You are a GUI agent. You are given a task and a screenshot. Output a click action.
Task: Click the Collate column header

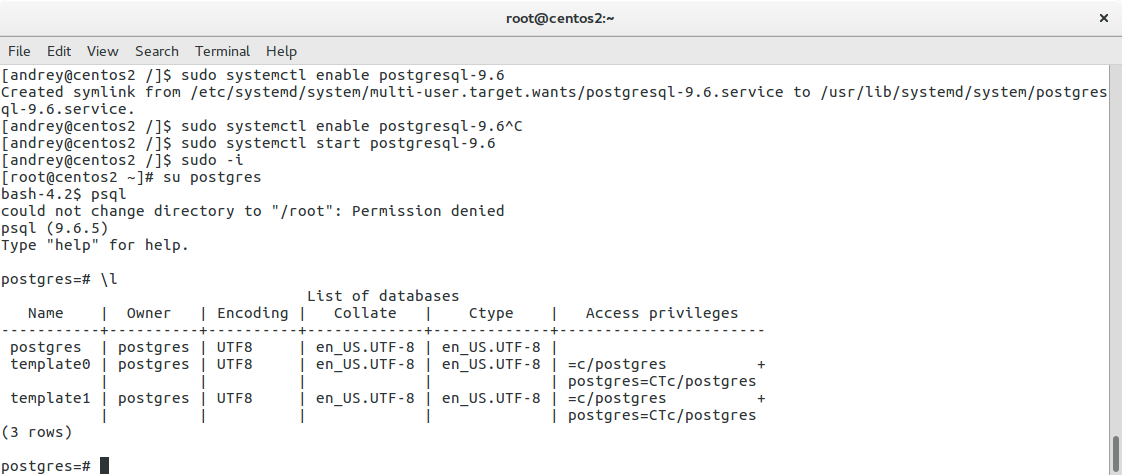point(365,313)
